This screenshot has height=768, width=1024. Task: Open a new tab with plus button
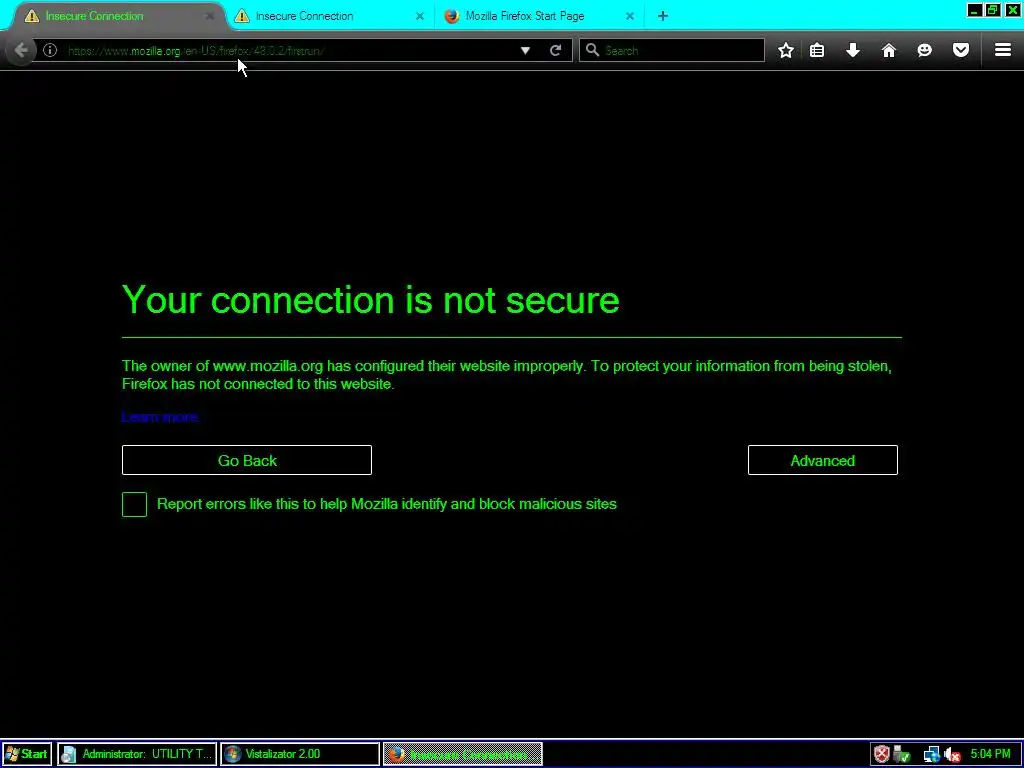click(x=663, y=16)
